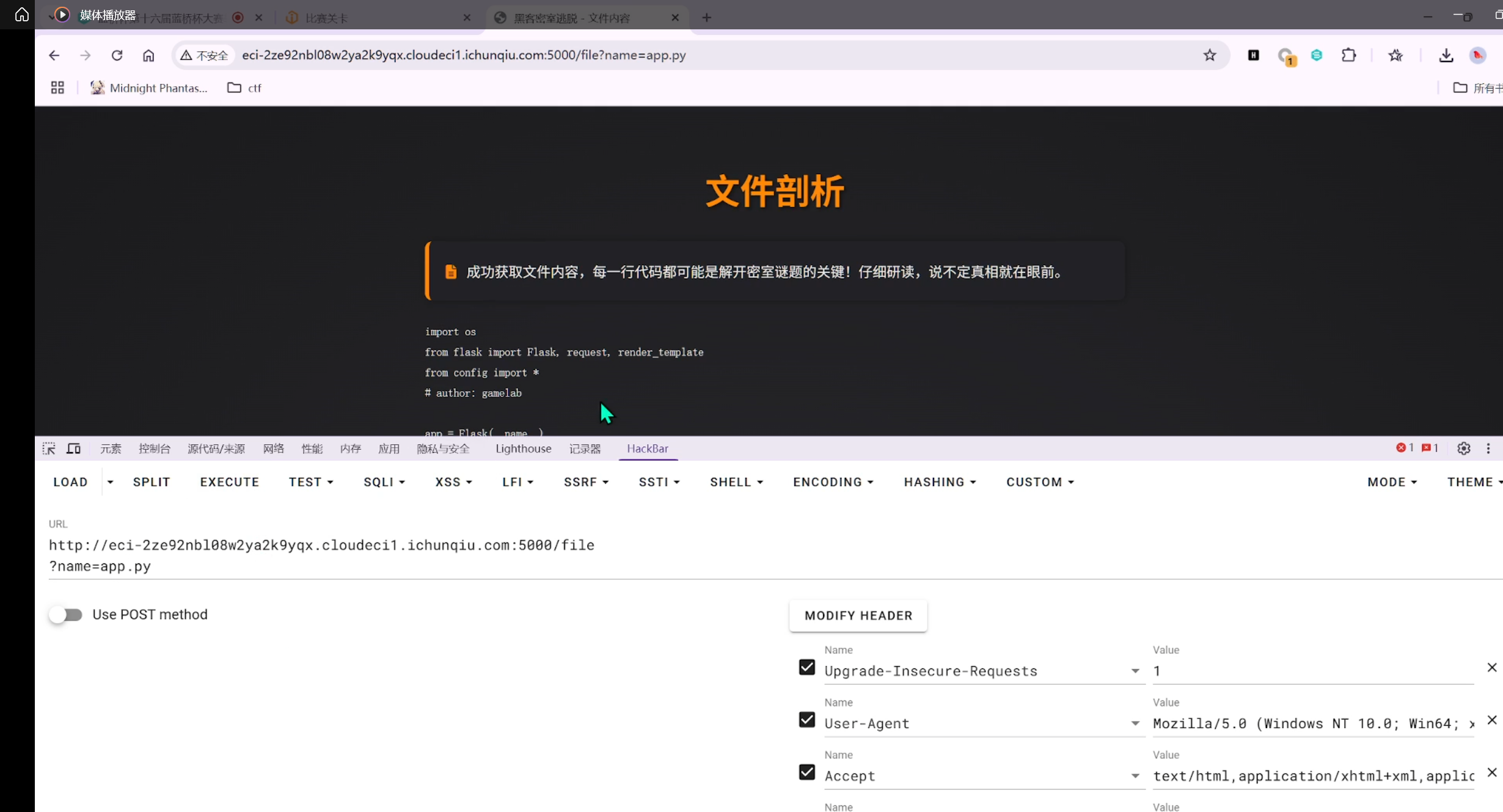Open the Accept header name dropdown arrow
The height and width of the screenshot is (812, 1503).
[x=1135, y=776]
